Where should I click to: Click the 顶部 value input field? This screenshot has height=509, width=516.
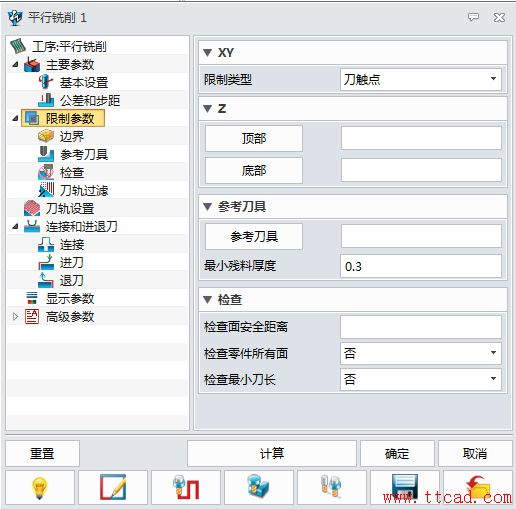(421, 138)
